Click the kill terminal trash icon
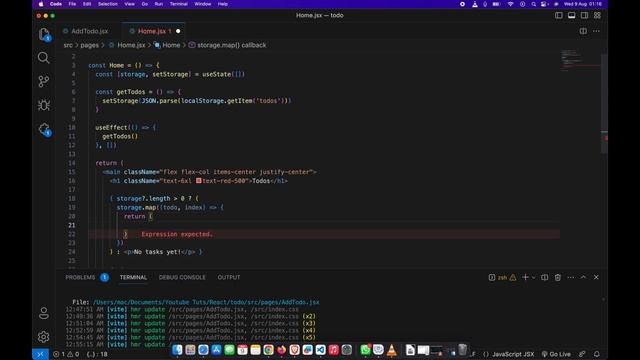 click(x=558, y=277)
